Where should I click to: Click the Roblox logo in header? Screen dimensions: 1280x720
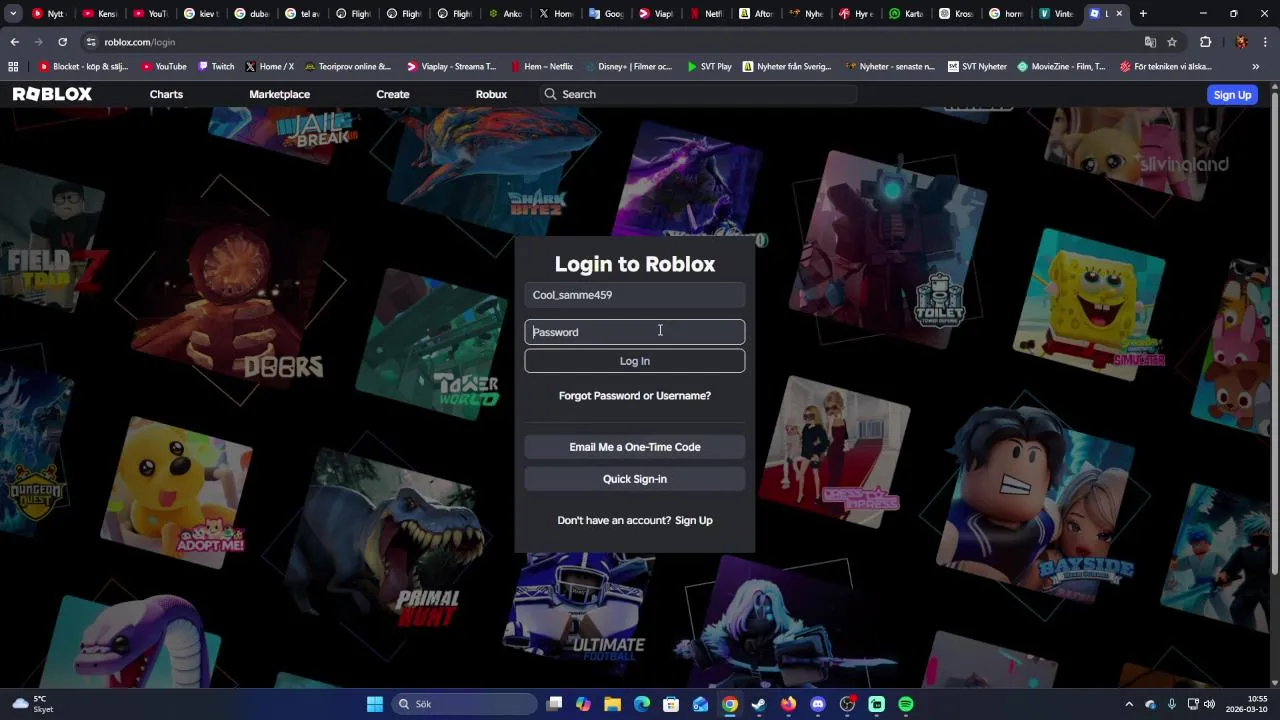tap(52, 94)
